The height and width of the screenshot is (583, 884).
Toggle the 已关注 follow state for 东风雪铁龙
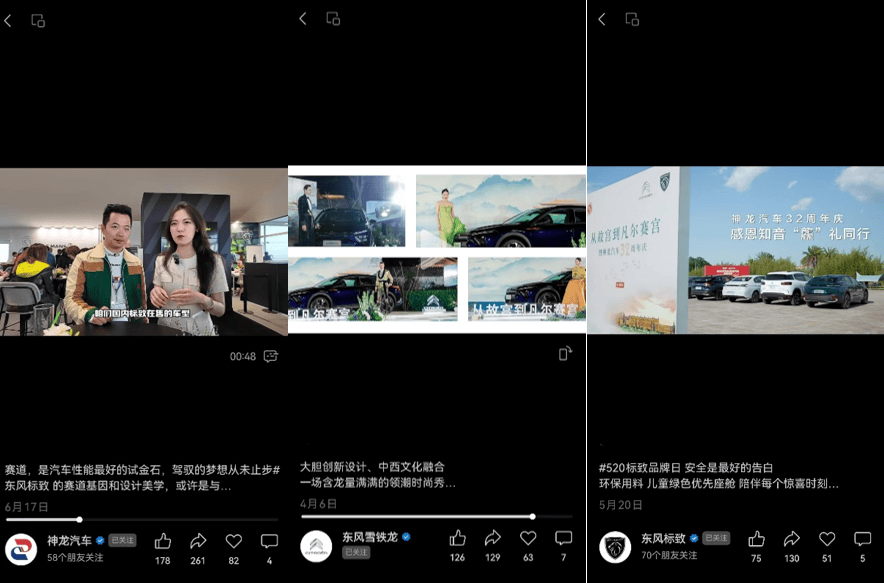click(x=356, y=552)
